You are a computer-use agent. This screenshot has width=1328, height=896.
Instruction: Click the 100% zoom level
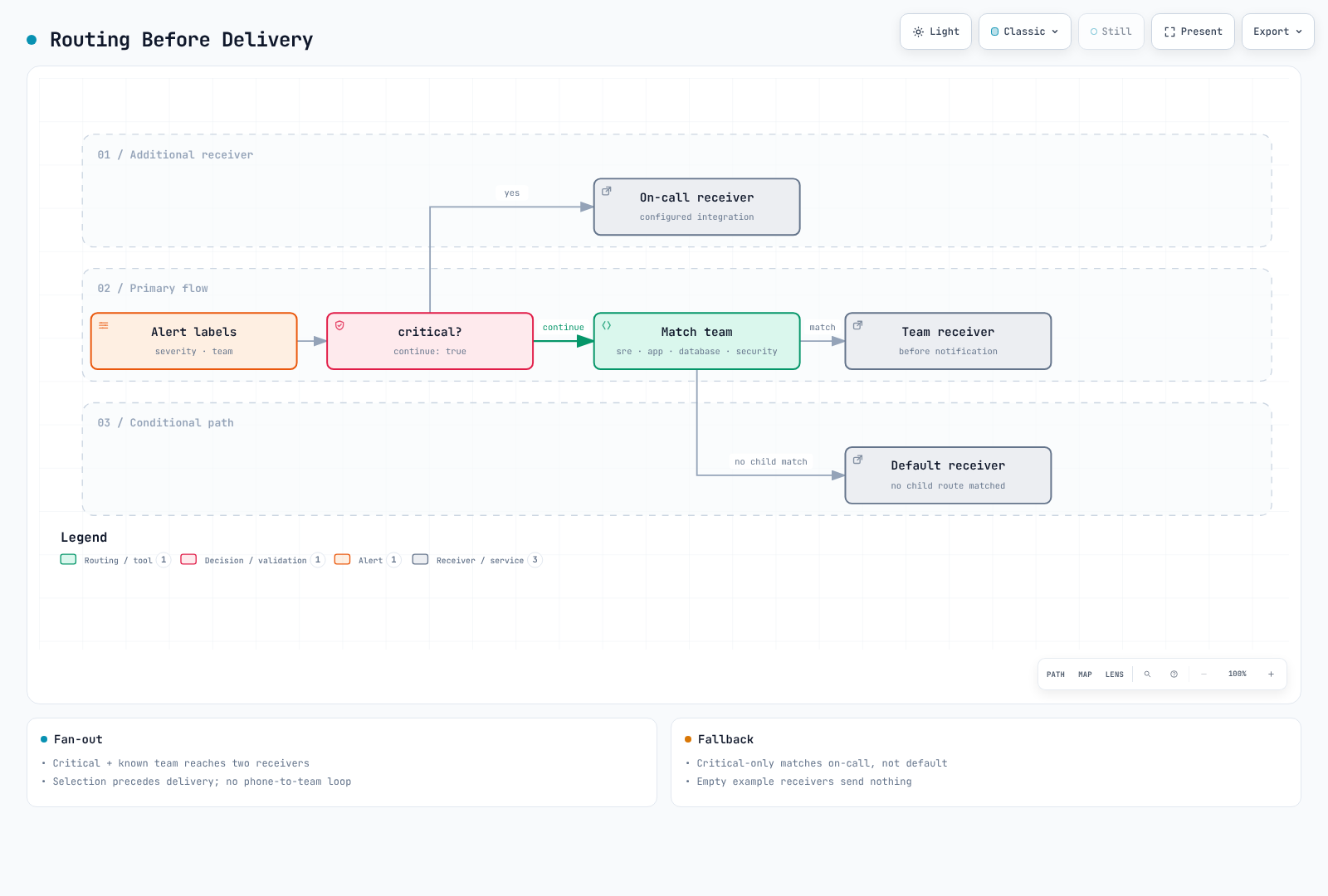coord(1238,674)
